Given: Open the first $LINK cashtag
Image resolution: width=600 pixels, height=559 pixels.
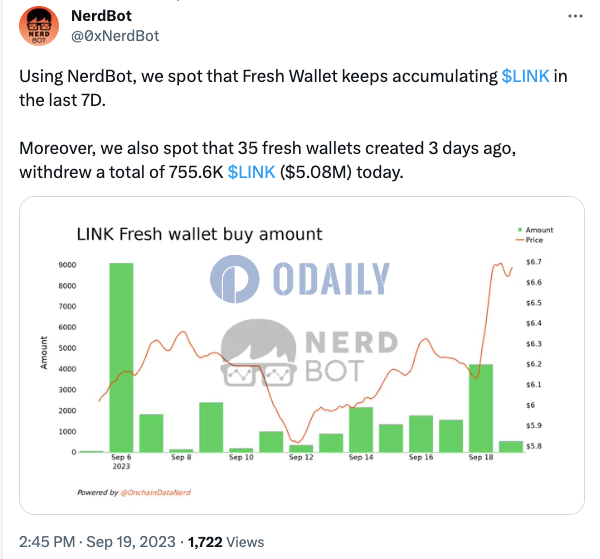Looking at the screenshot, I should 525,76.
